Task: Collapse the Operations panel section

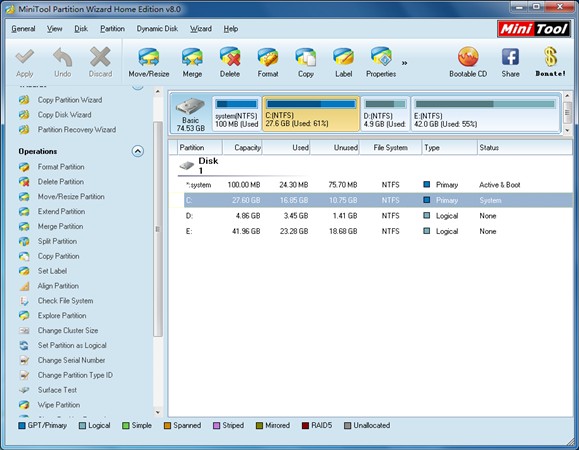Action: [x=138, y=151]
